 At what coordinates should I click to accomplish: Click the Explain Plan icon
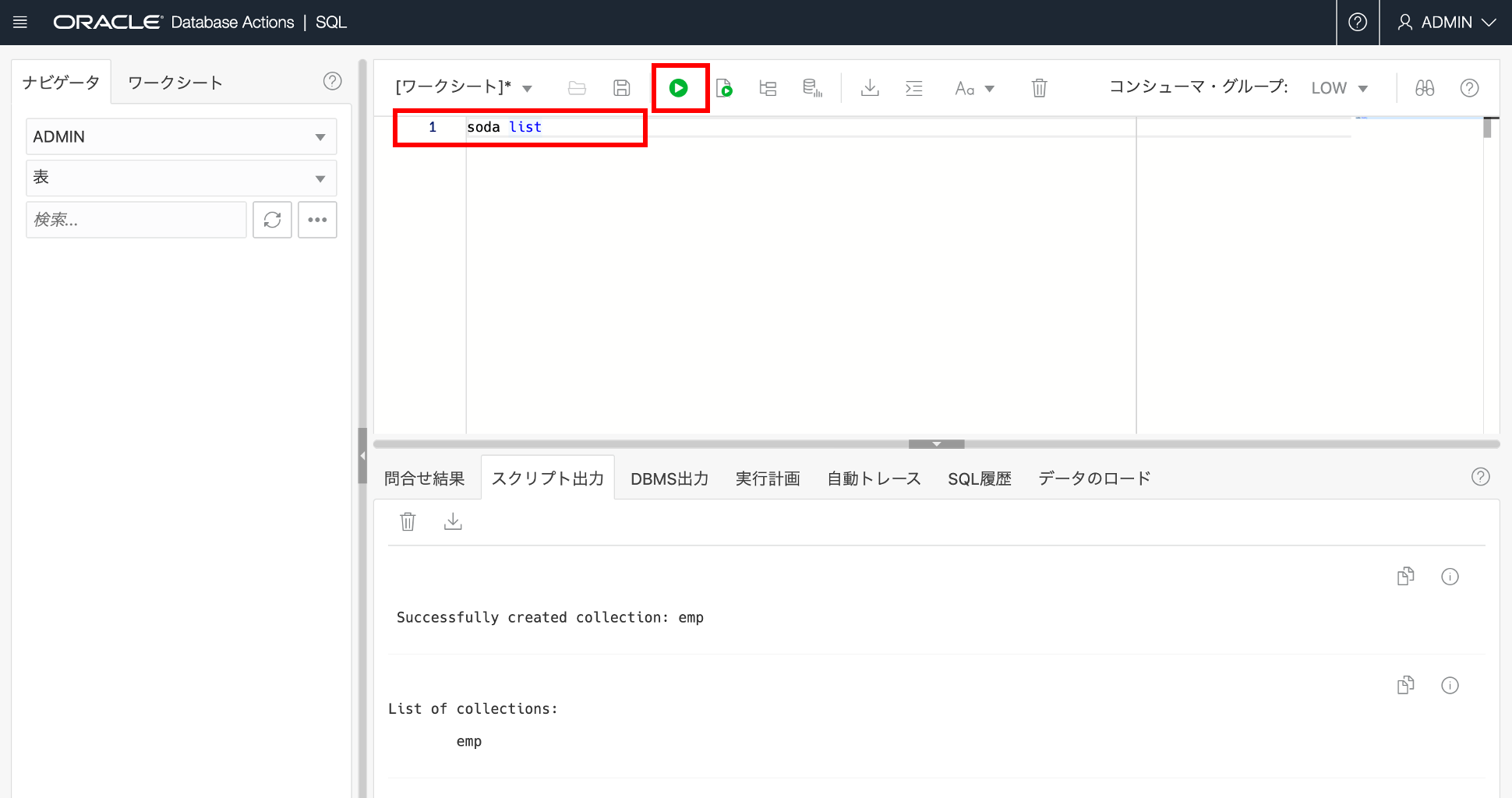pyautogui.click(x=768, y=88)
